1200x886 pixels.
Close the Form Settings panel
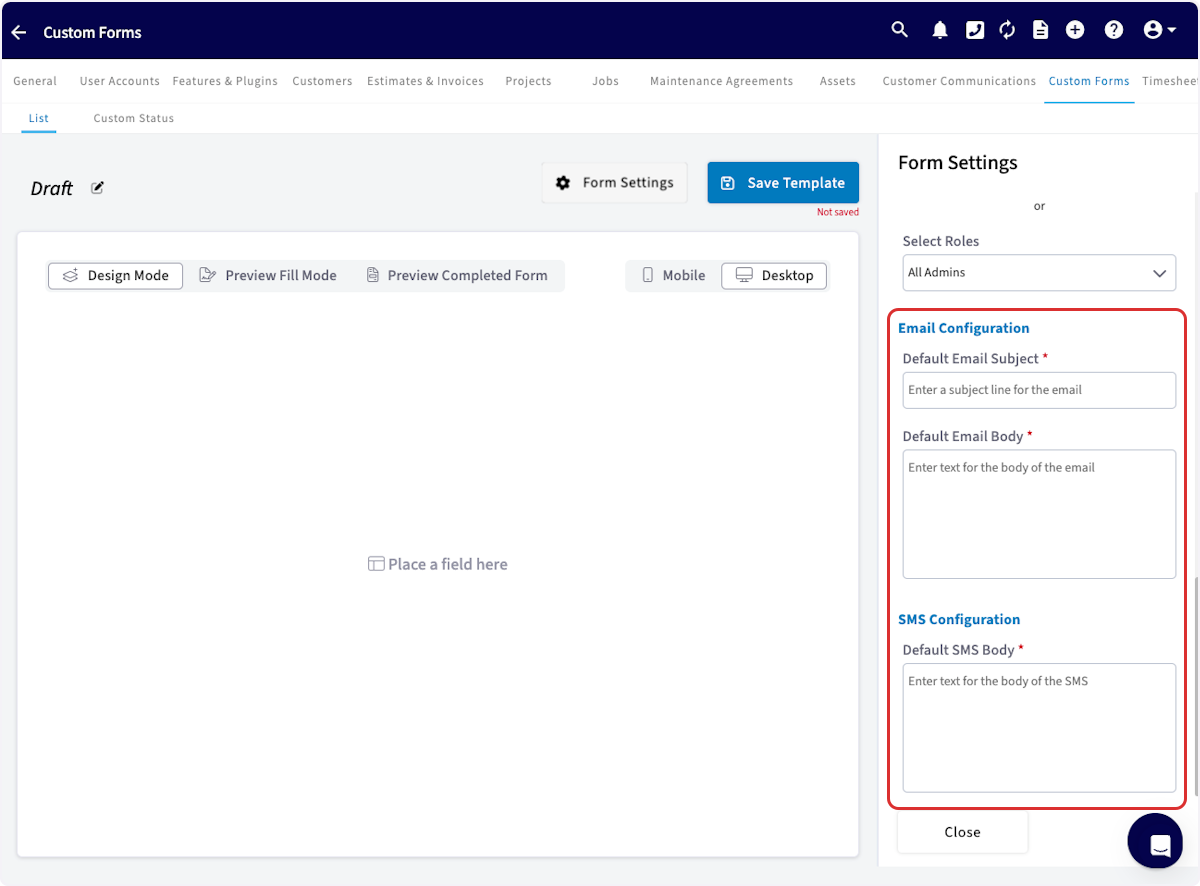[962, 832]
